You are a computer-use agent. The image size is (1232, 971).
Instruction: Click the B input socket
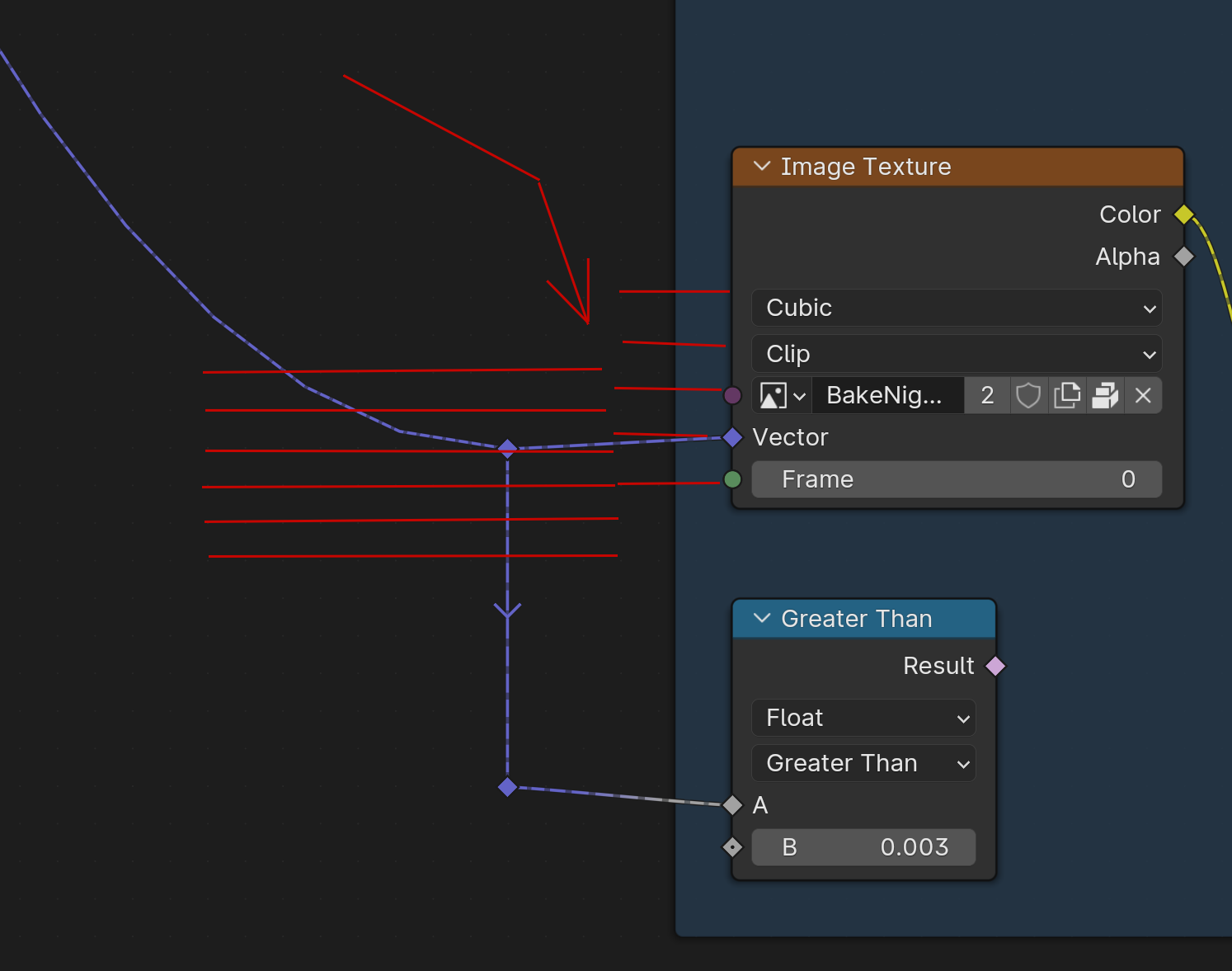[732, 846]
